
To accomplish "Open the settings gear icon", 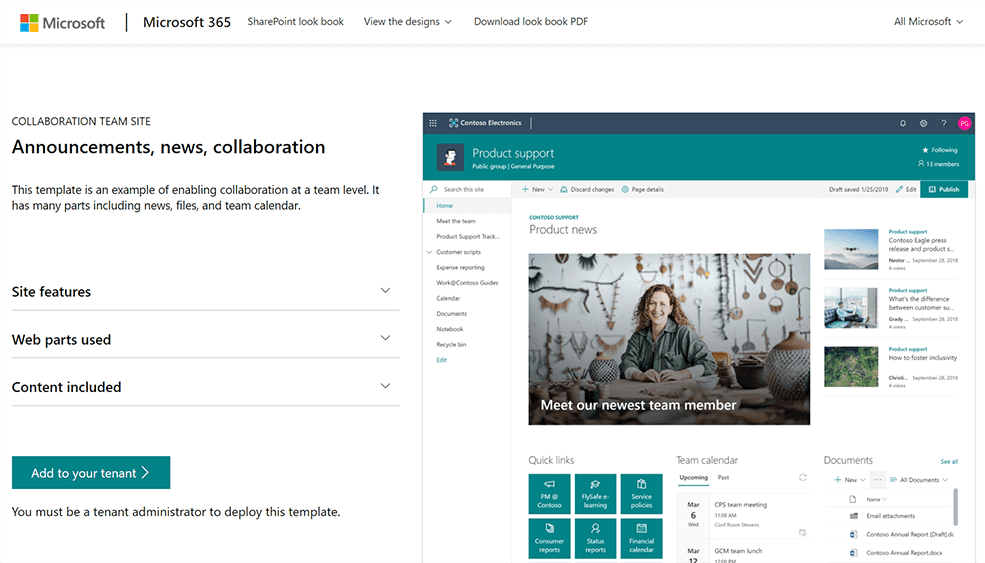I will (923, 123).
